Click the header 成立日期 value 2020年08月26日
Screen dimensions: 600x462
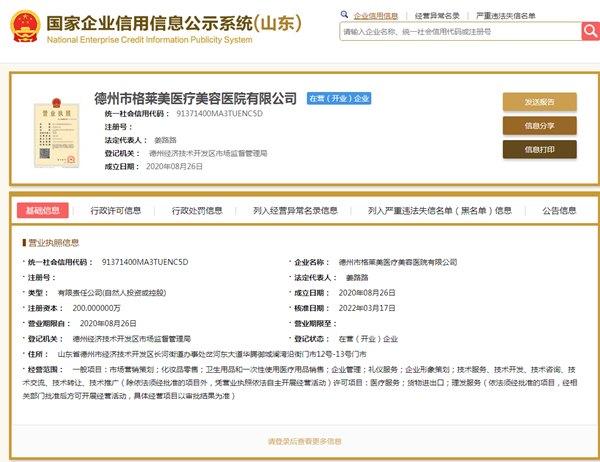(x=174, y=167)
